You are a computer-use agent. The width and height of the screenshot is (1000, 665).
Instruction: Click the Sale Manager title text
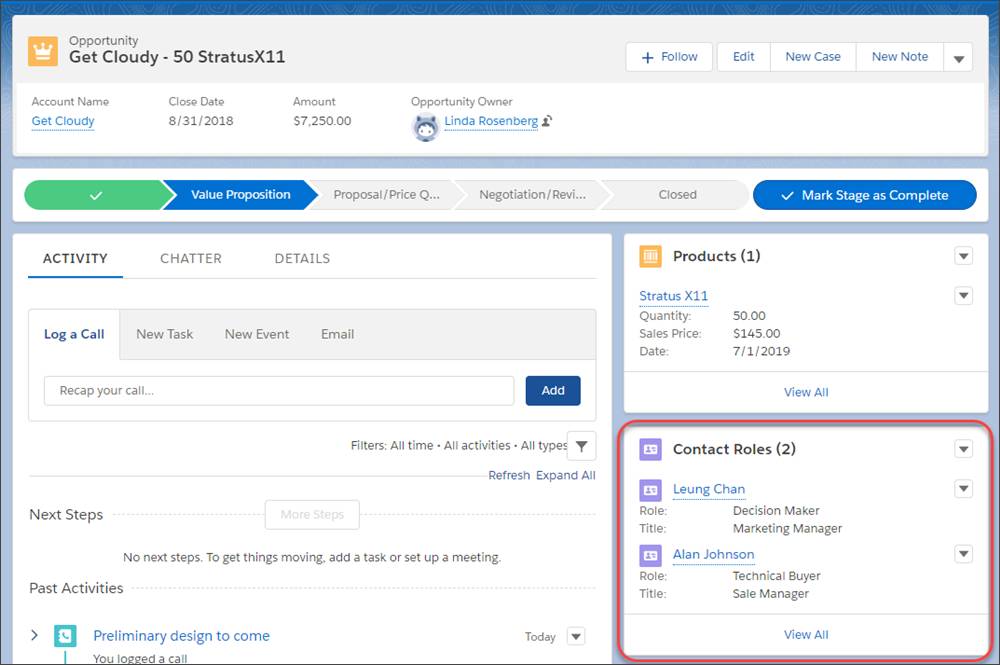[x=770, y=594]
